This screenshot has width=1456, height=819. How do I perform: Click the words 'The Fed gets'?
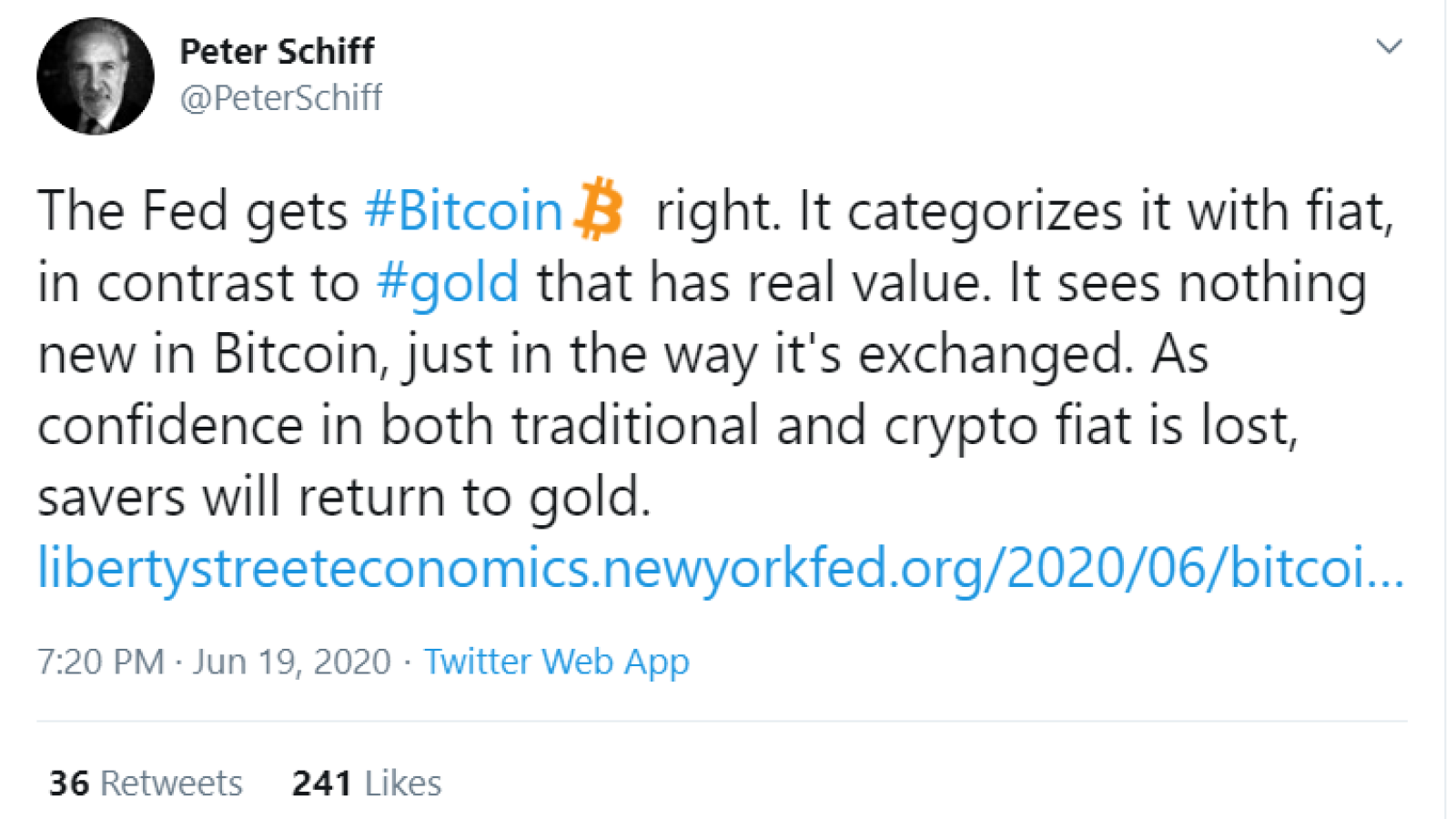click(192, 212)
